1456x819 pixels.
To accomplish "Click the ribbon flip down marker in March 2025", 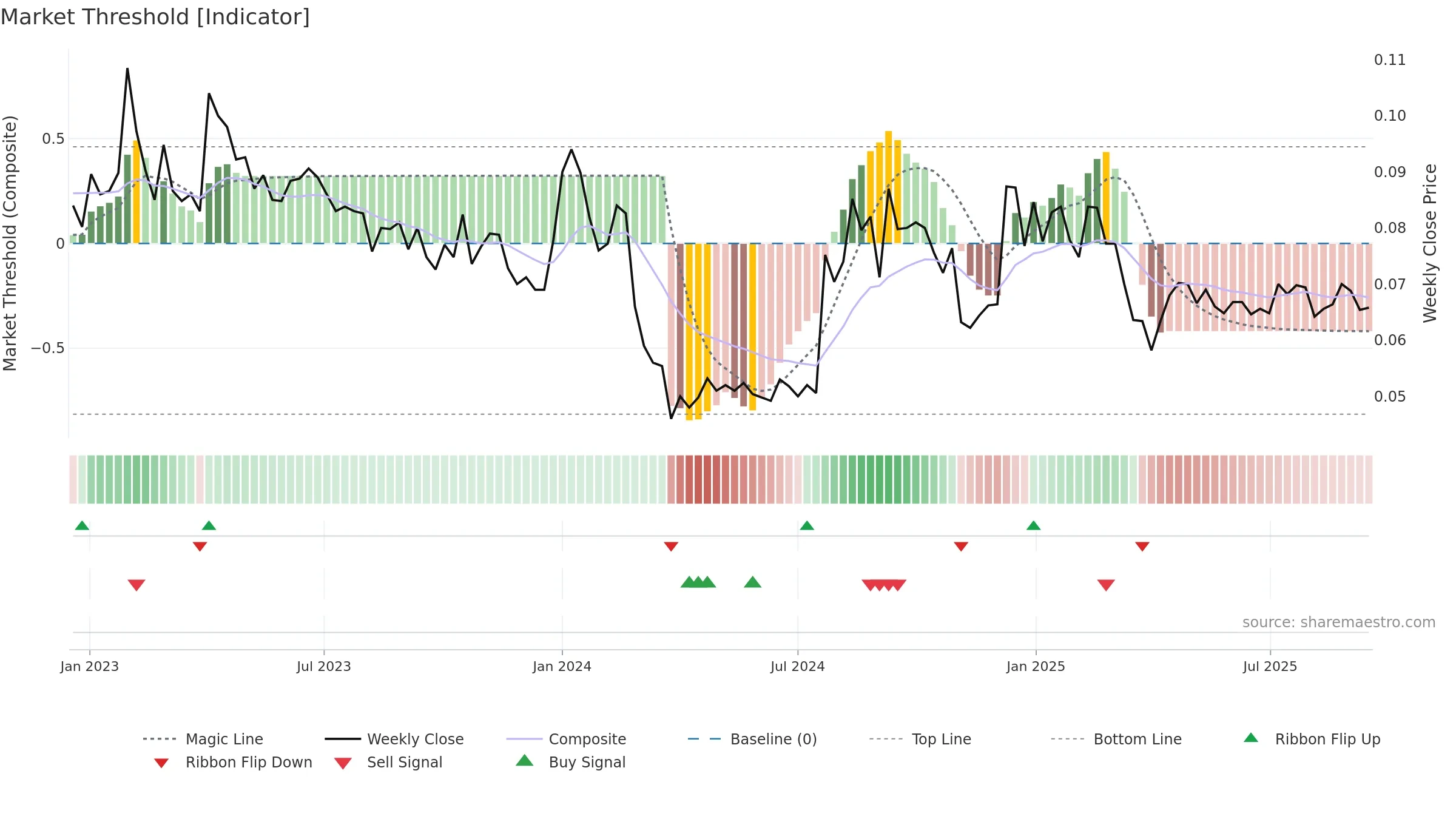I will click(1142, 547).
